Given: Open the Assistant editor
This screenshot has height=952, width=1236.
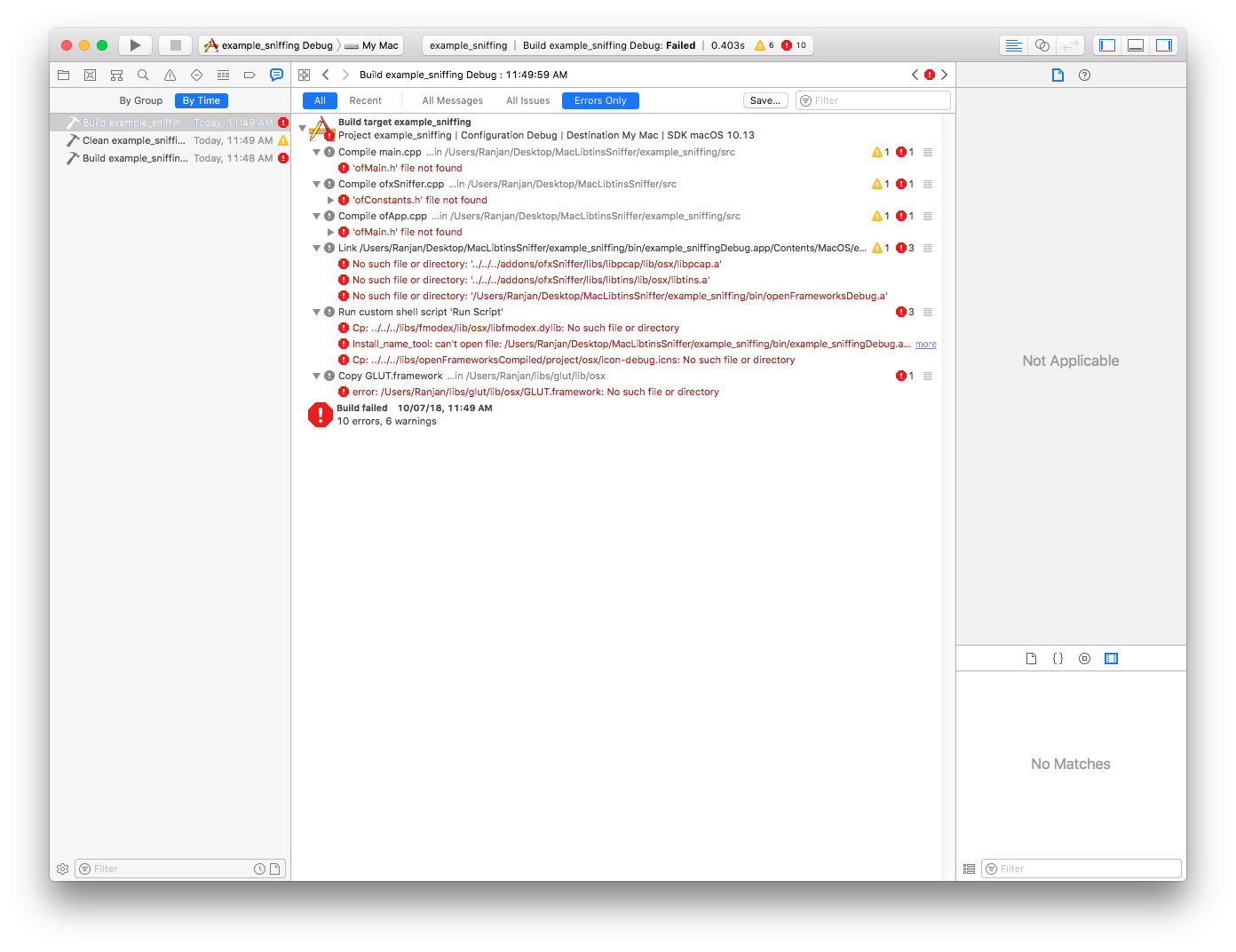Looking at the screenshot, I should 1042,44.
